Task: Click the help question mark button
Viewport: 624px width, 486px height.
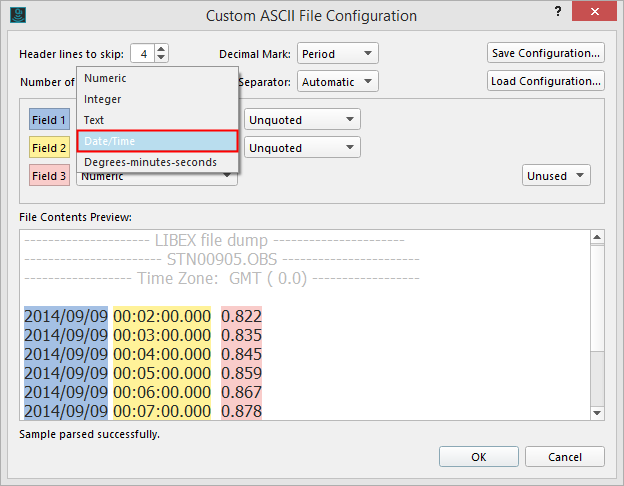Action: [556, 13]
